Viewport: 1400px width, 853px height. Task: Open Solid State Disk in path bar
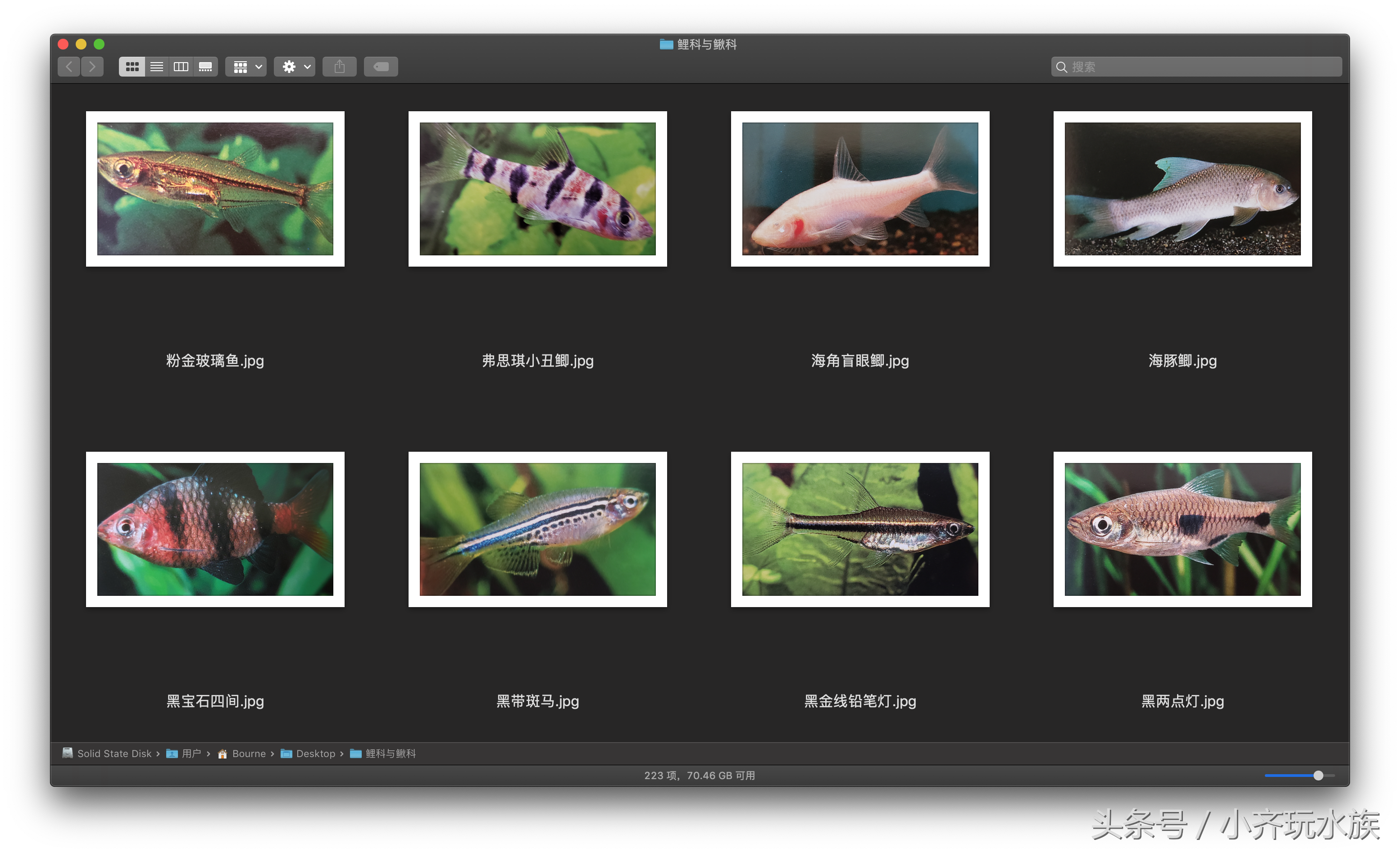[107, 753]
